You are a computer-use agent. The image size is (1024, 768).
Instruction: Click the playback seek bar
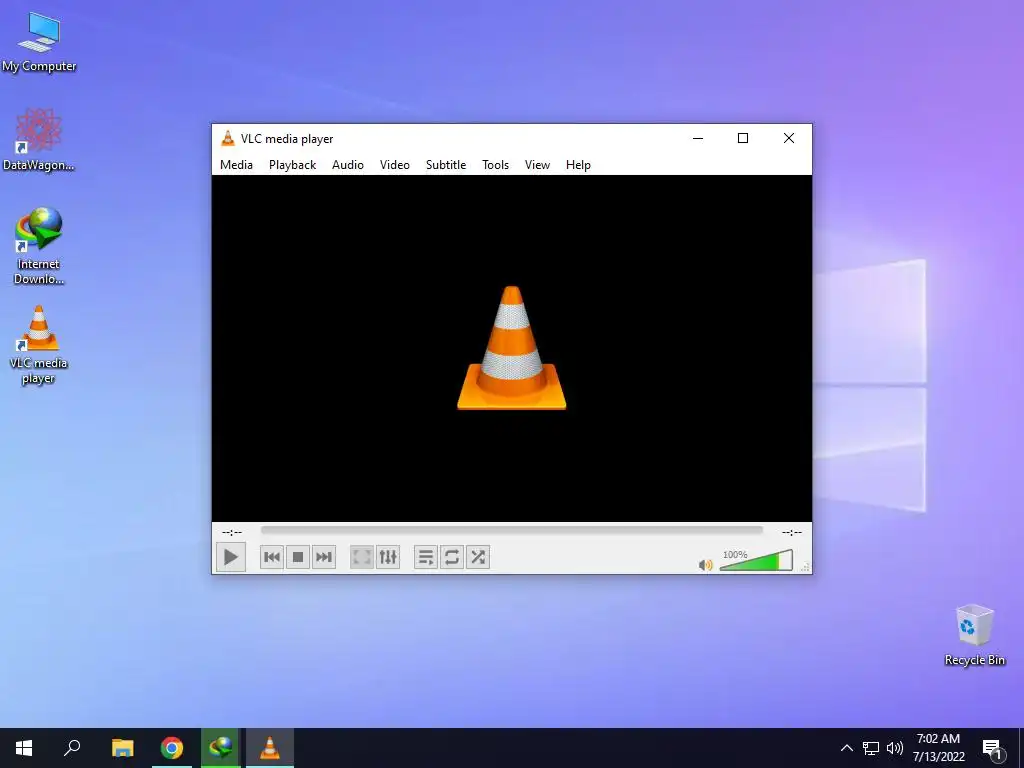pyautogui.click(x=511, y=530)
